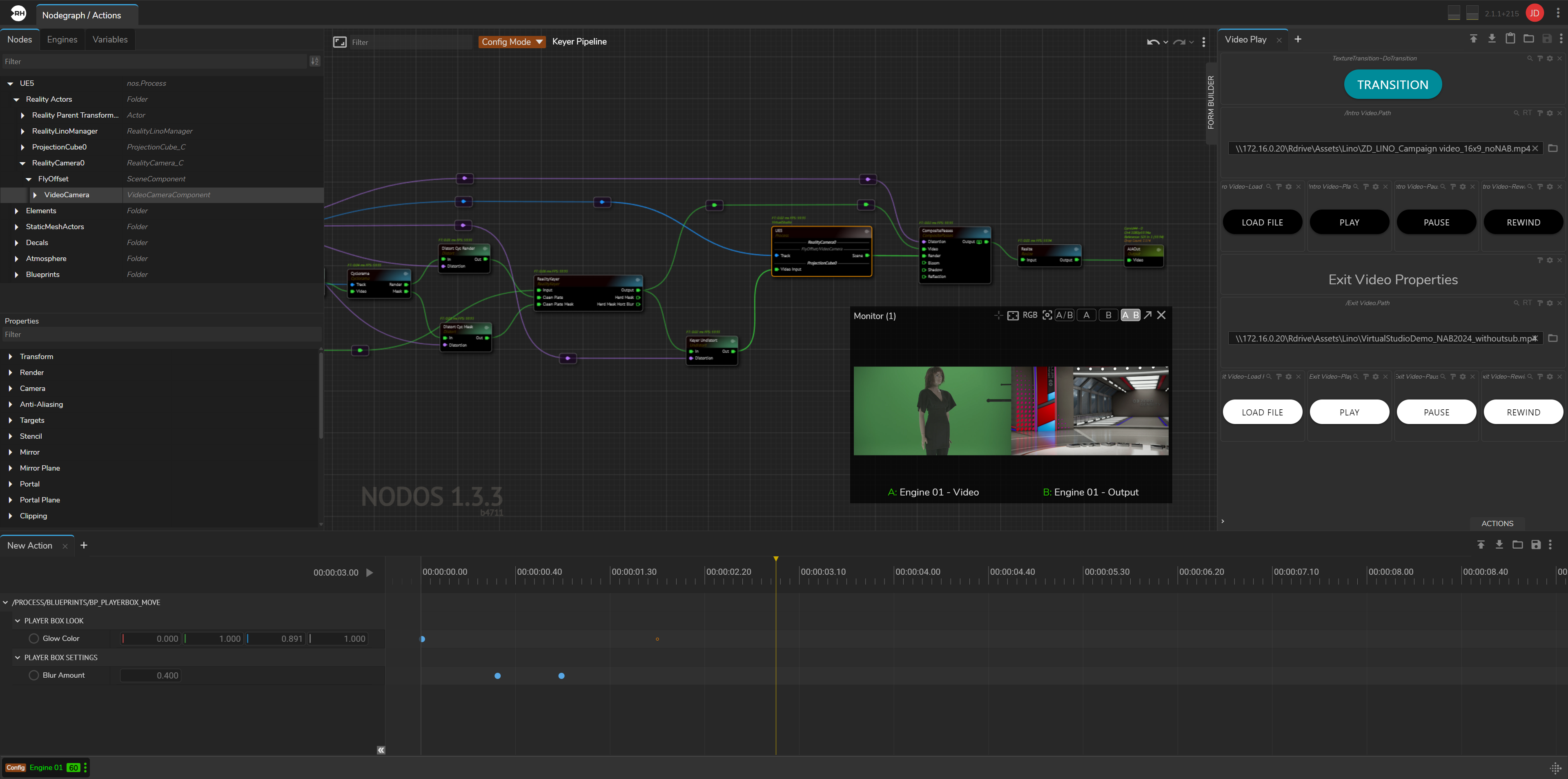Switch to the Variables tab

tap(110, 40)
